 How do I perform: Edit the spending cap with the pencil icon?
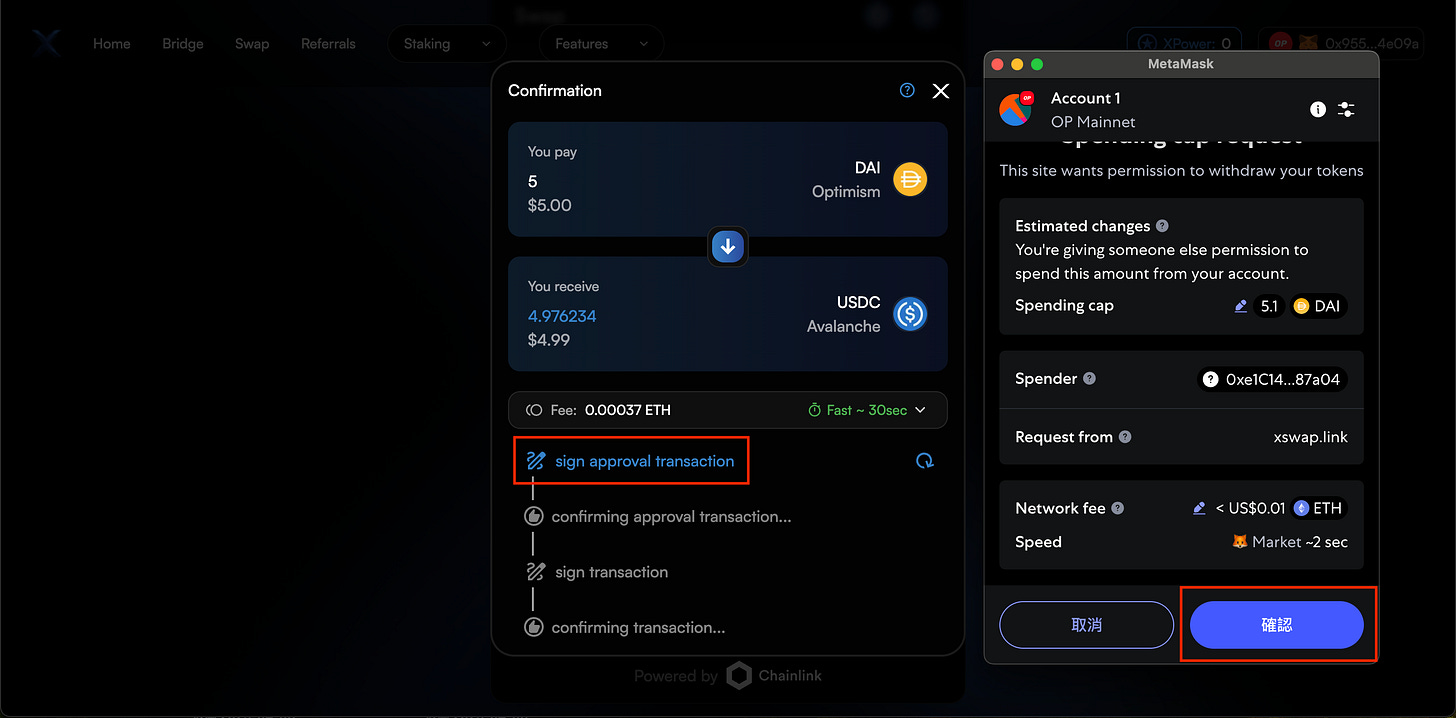pyautogui.click(x=1241, y=306)
